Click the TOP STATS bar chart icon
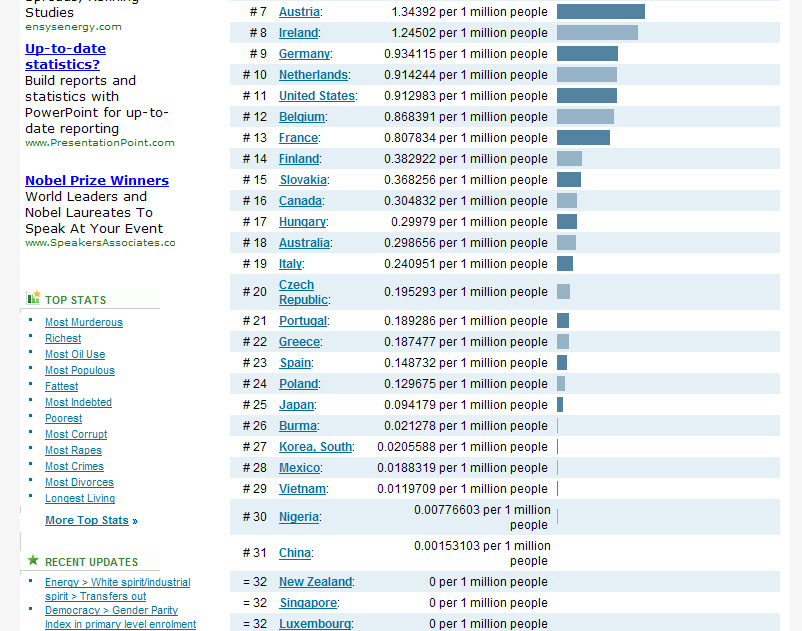 click(33, 298)
